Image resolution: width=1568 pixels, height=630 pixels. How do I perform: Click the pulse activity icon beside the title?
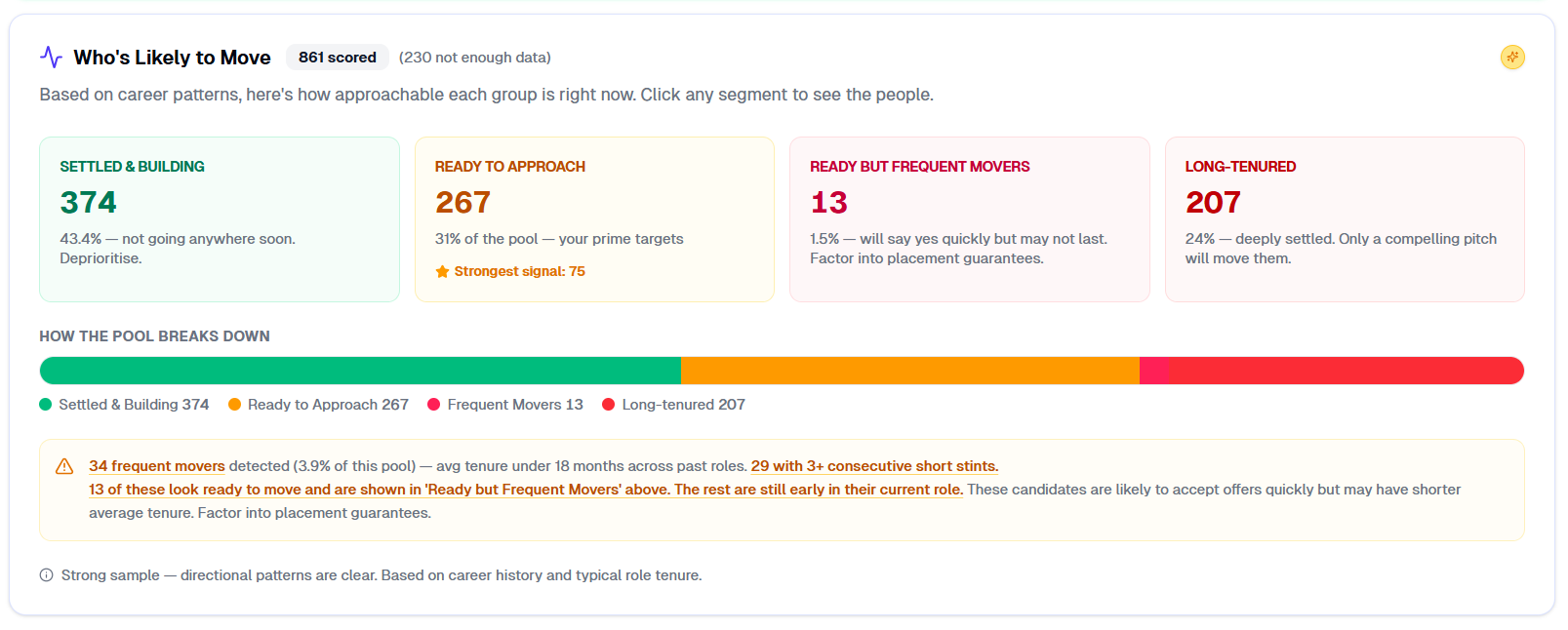[52, 57]
